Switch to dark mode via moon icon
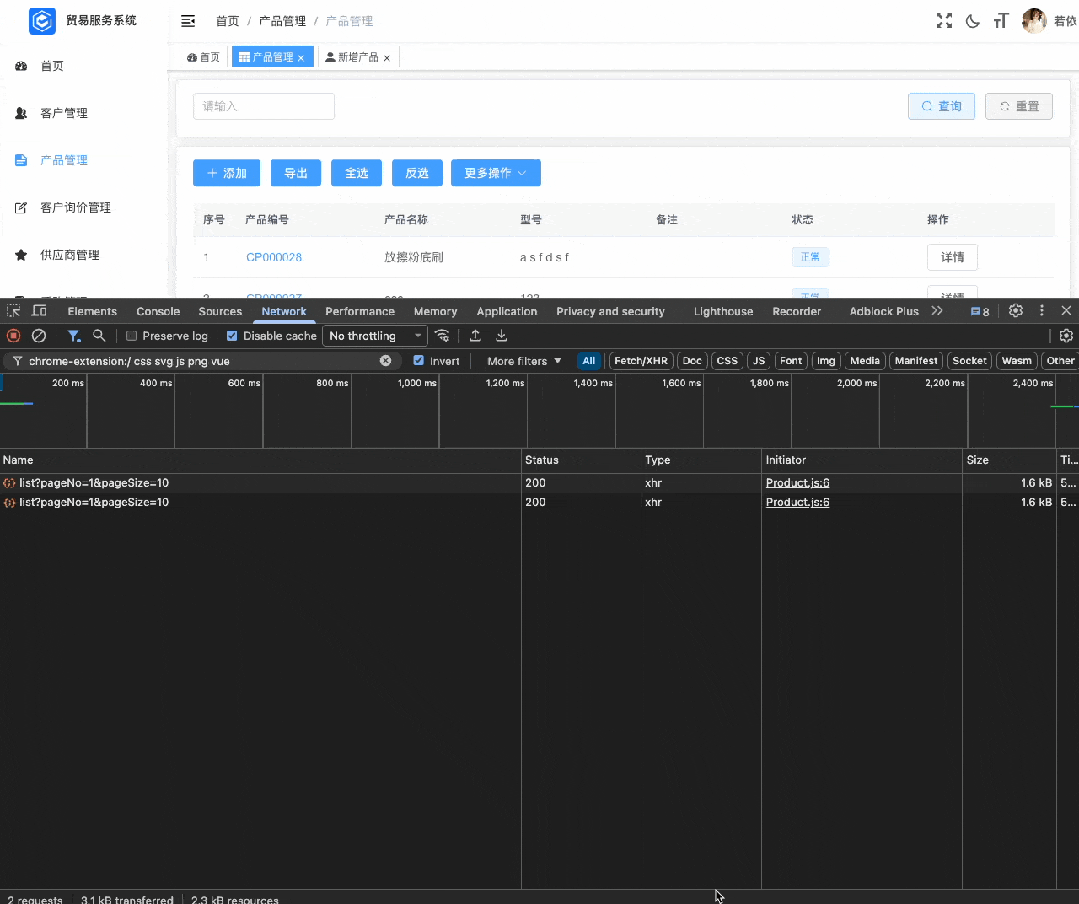 point(972,21)
